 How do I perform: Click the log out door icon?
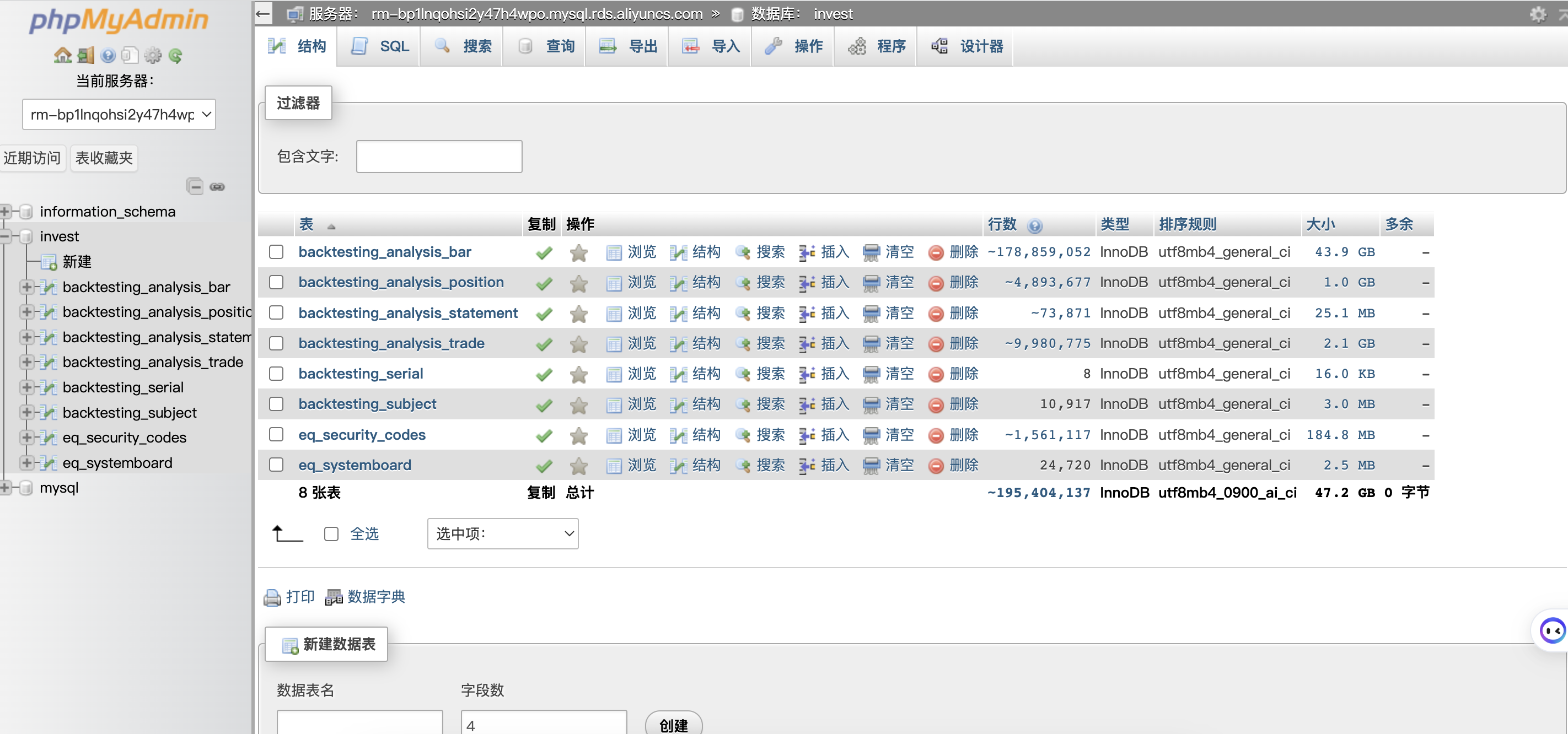click(x=86, y=56)
